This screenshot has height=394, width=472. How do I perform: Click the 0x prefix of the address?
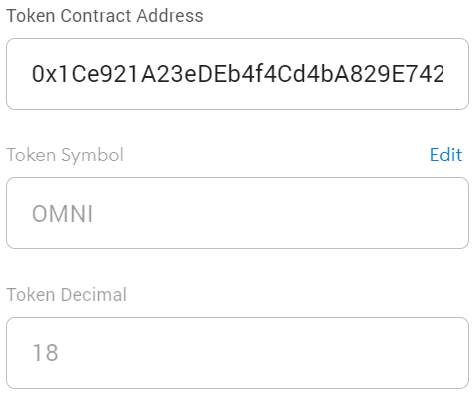coord(44,74)
